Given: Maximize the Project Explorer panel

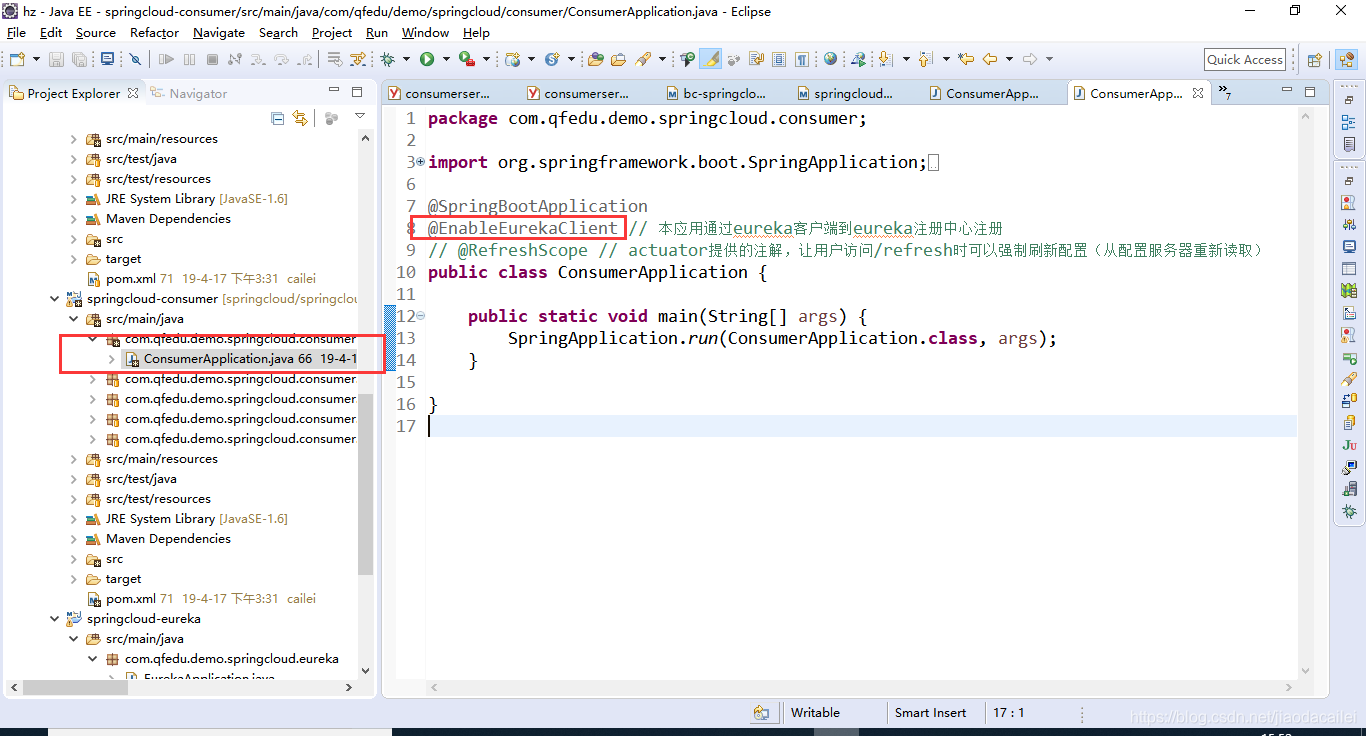Looking at the screenshot, I should click(x=357, y=92).
